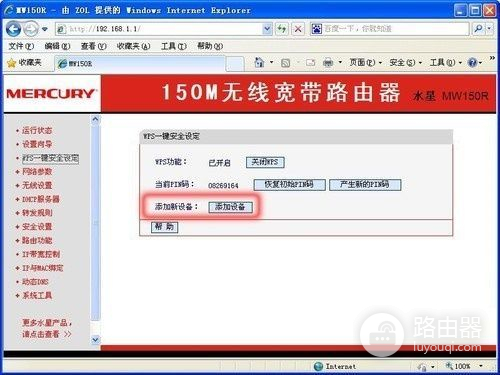Click the 帮助 button in WPS panel
500x375 pixels.
click(x=165, y=227)
